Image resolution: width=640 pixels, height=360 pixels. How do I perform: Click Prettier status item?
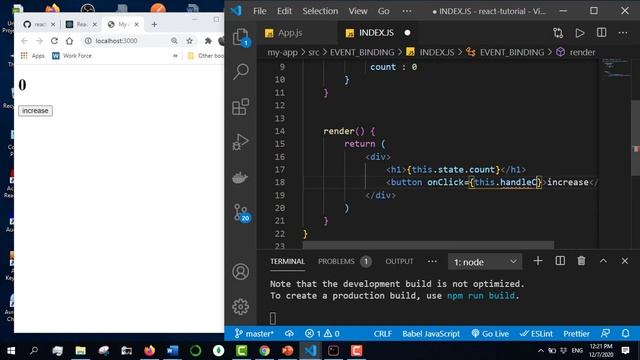coord(576,333)
